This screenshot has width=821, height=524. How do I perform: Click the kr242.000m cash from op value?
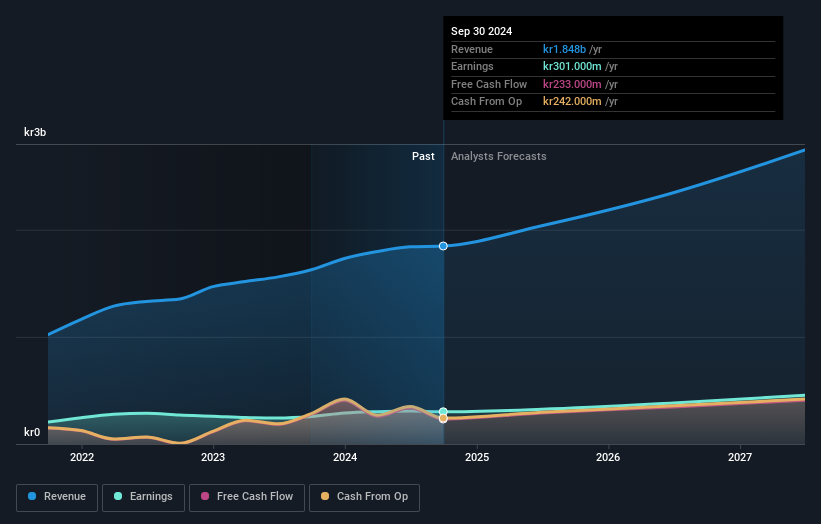[572, 102]
